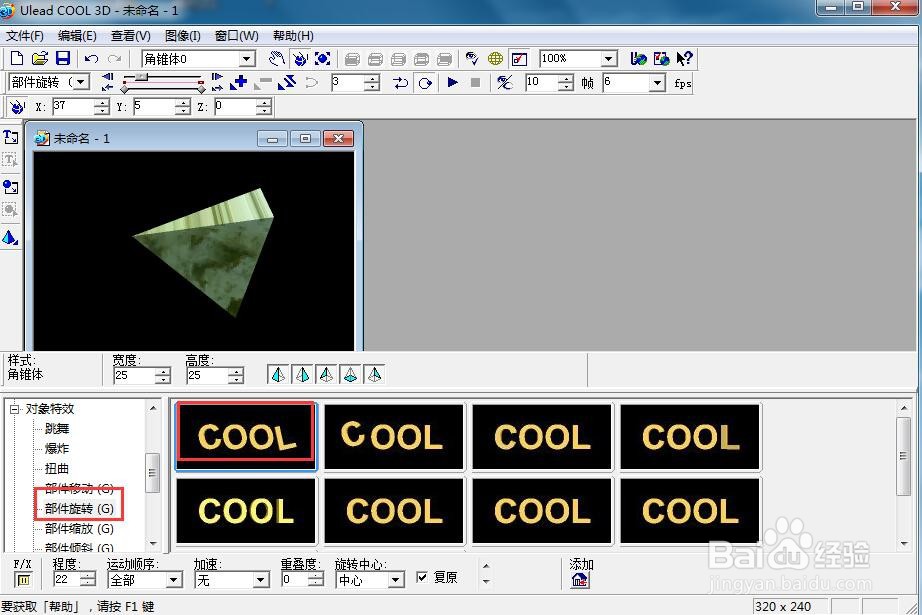The height and width of the screenshot is (615, 922).
Task: Click the eye Display Quality icon
Action: [x=472, y=58]
